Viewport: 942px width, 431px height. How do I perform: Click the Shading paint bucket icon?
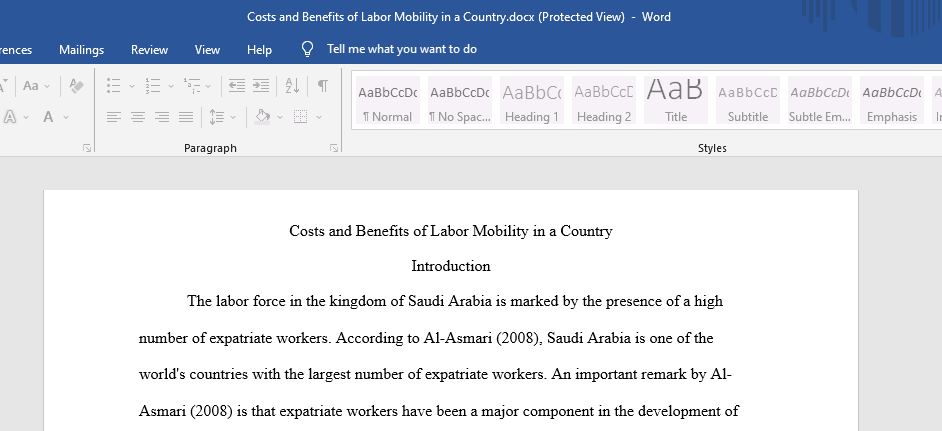click(262, 117)
